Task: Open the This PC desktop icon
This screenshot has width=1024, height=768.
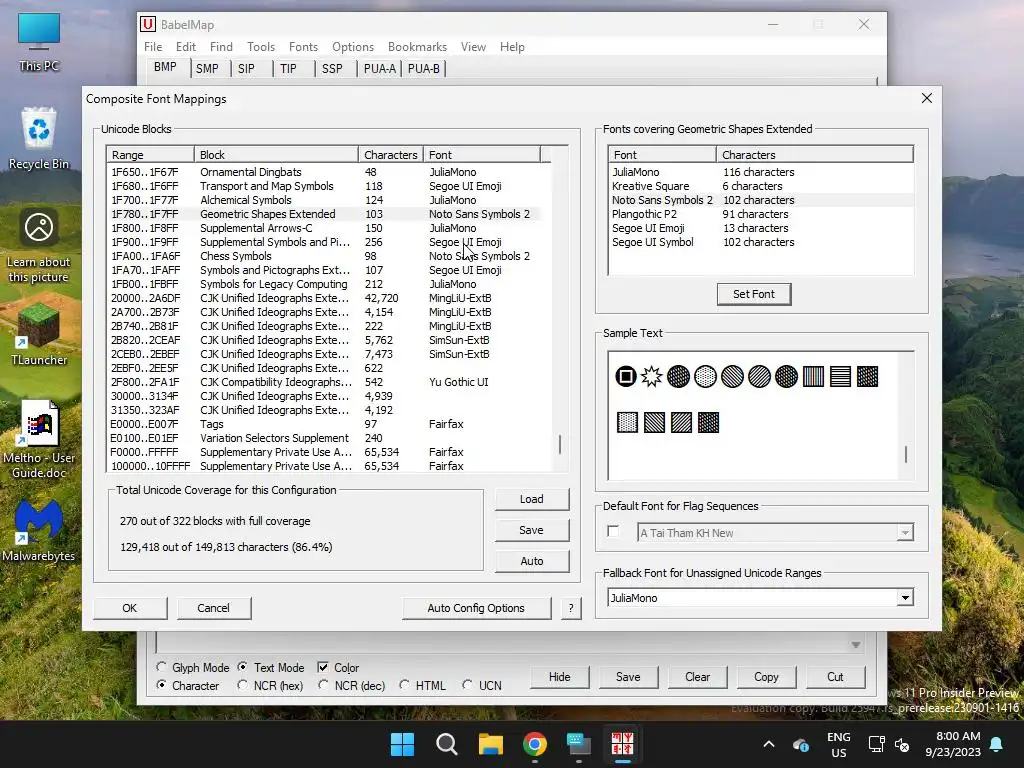Action: (39, 42)
